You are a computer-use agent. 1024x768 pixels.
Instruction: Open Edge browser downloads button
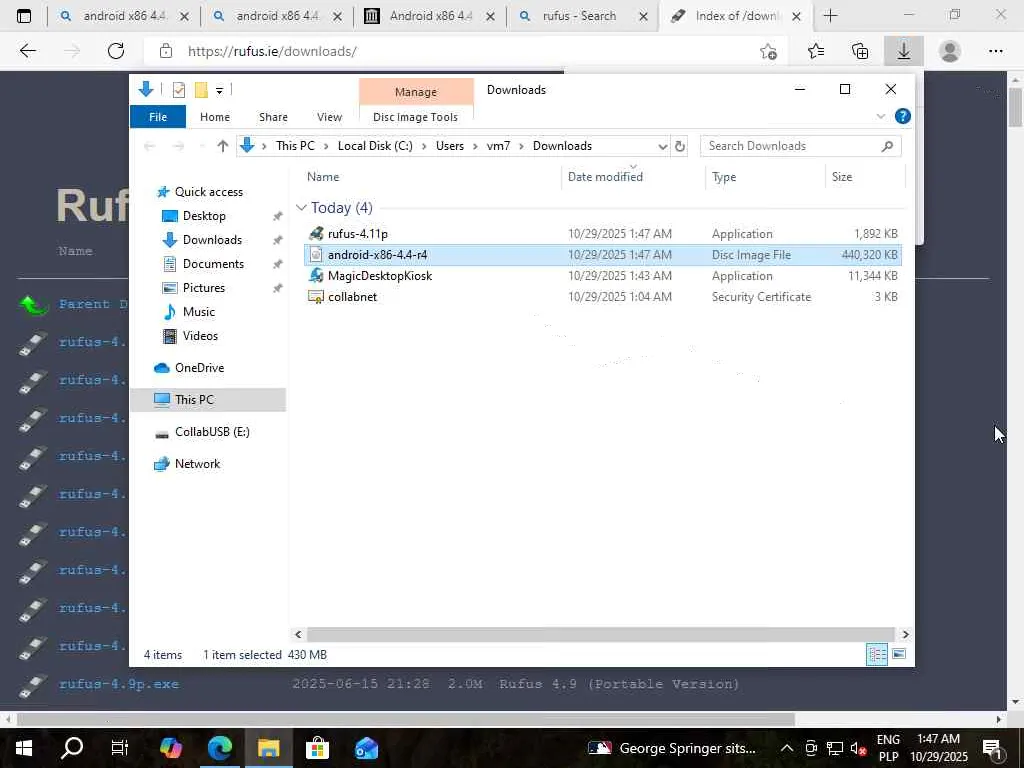[904, 51]
